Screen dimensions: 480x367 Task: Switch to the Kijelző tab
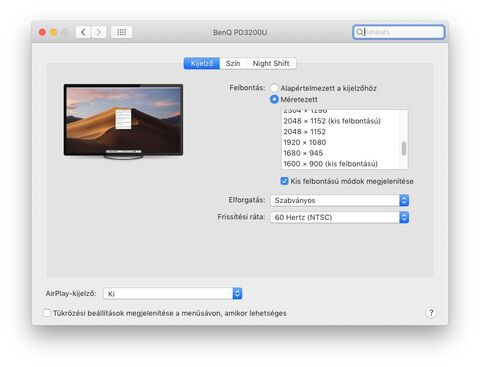coord(202,63)
